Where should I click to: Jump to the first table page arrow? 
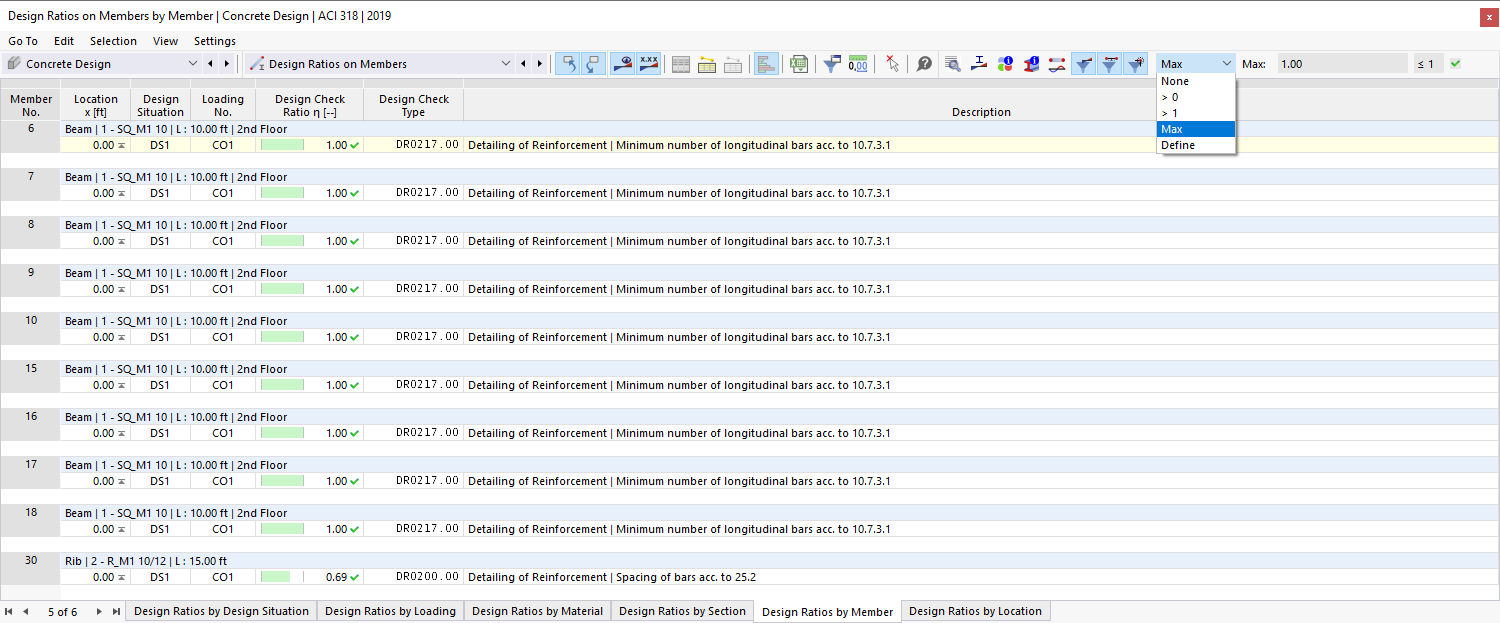[x=9, y=611]
